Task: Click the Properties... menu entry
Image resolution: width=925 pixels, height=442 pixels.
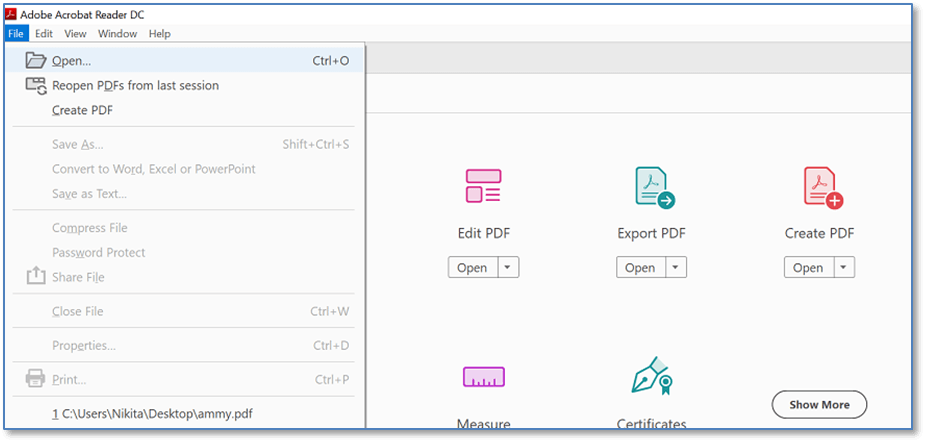Action: [184, 345]
